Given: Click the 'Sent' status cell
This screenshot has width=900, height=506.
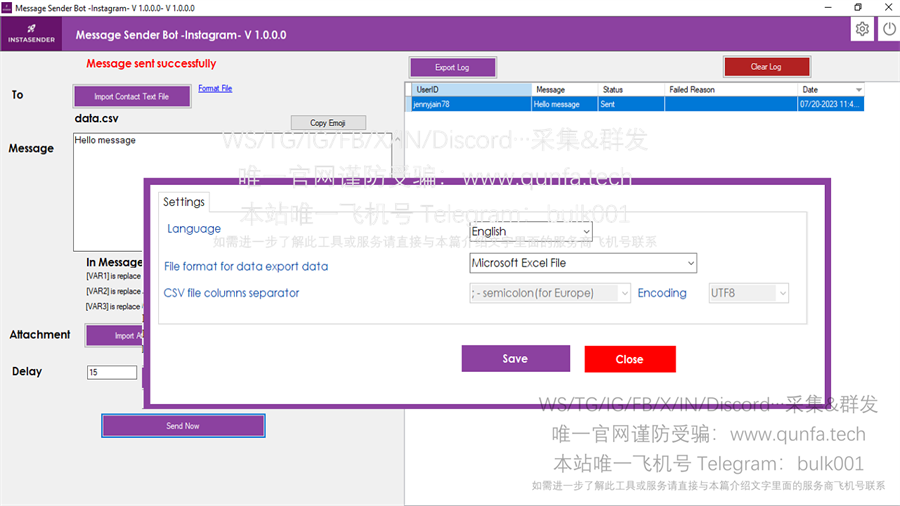Looking at the screenshot, I should pos(631,104).
